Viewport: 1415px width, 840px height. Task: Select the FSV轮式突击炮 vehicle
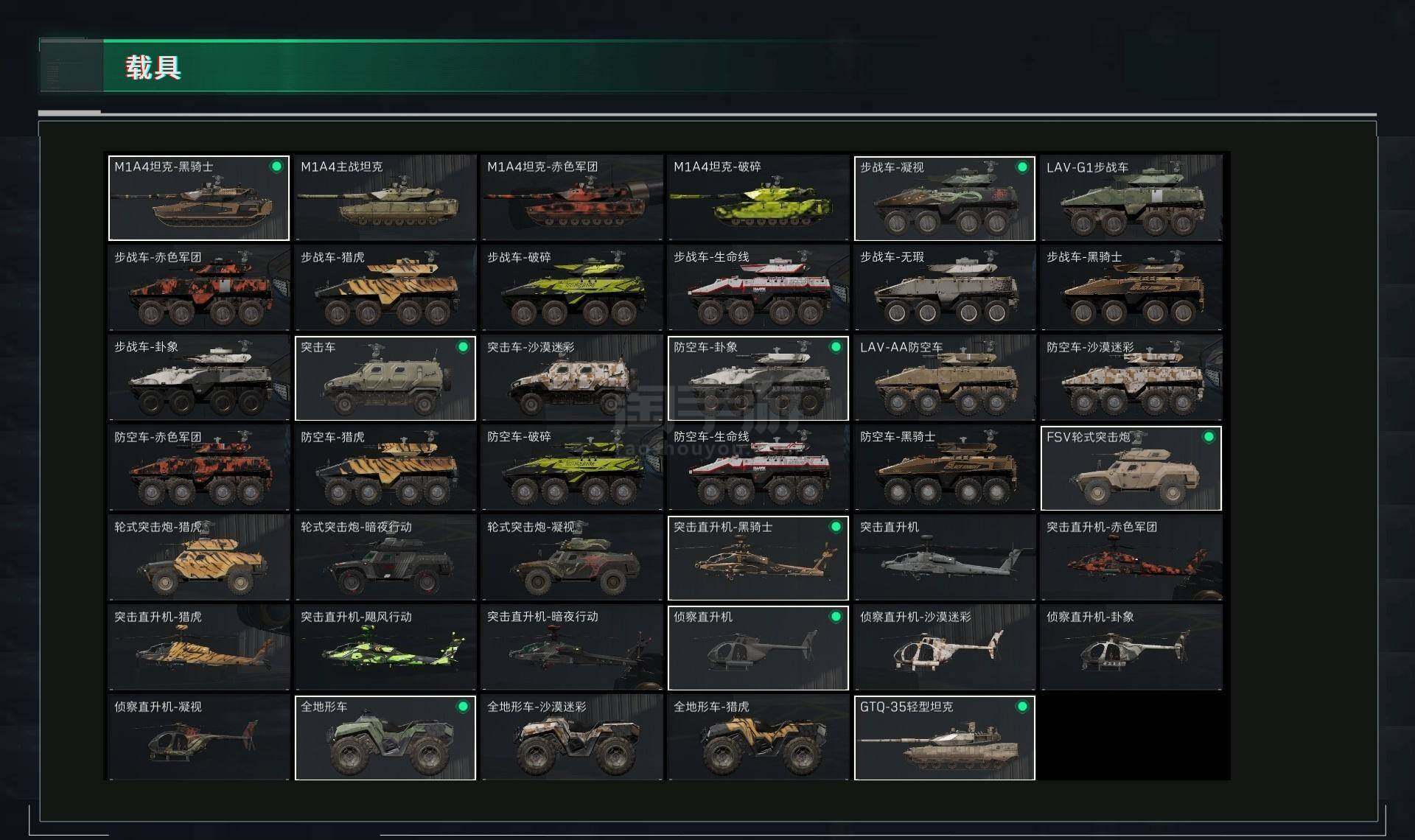[x=1131, y=468]
